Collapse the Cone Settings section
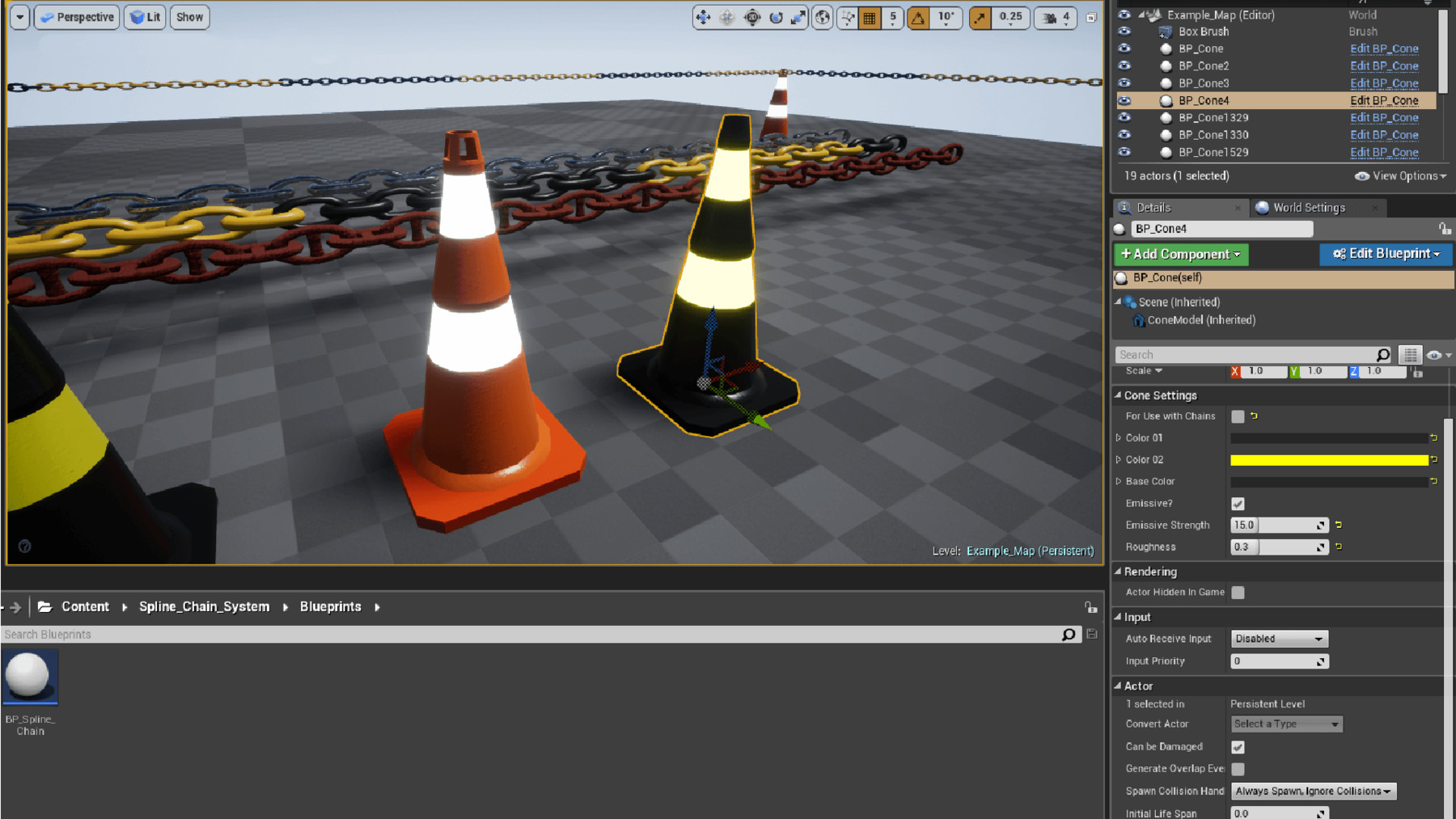 point(1118,395)
